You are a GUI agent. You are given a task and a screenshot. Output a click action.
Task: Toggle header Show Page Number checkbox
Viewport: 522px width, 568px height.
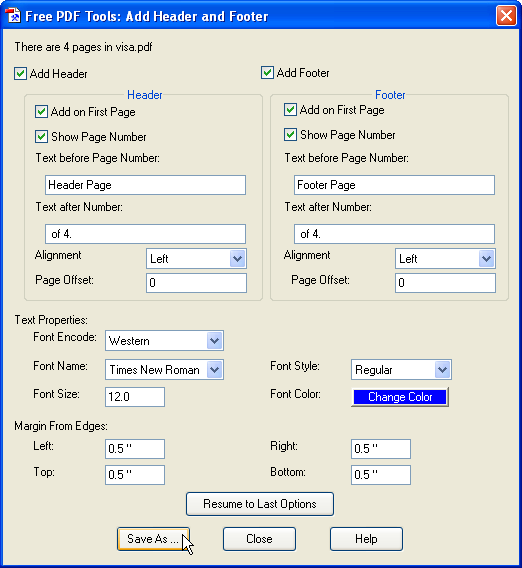click(41, 137)
